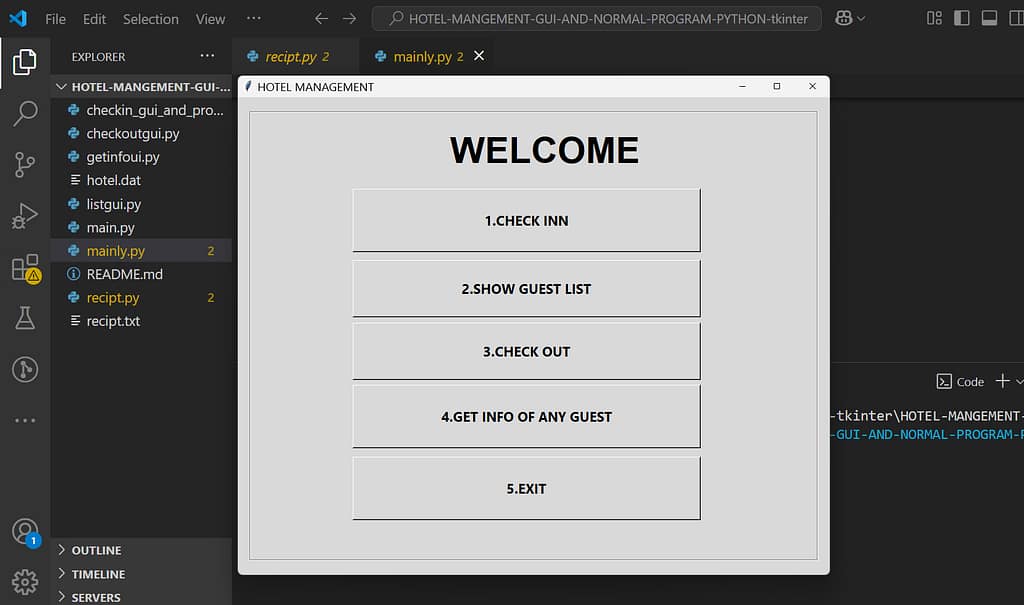
Task: Open the Customize Layout control
Action: coord(933,18)
